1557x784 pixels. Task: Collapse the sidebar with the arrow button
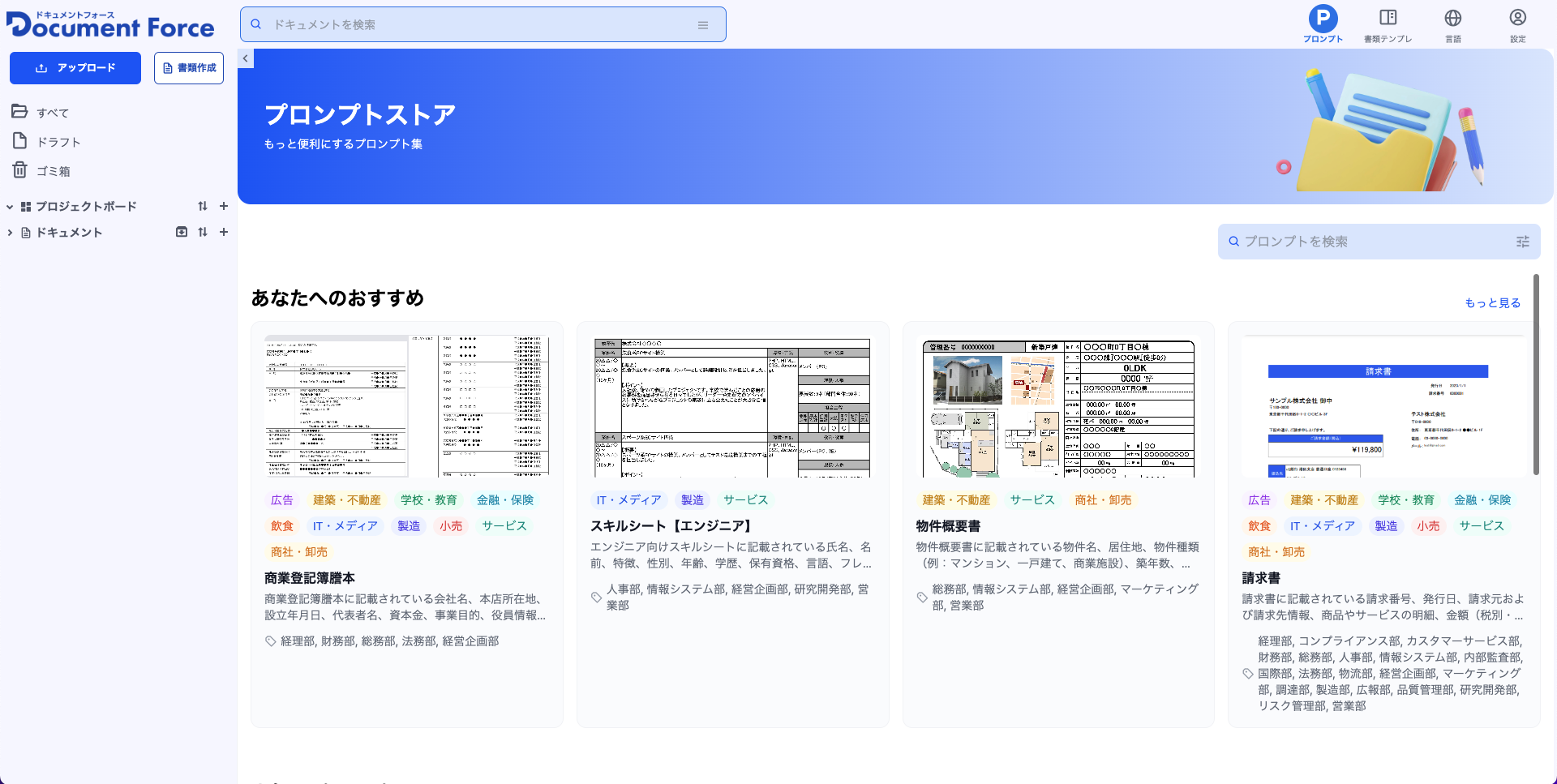click(246, 58)
